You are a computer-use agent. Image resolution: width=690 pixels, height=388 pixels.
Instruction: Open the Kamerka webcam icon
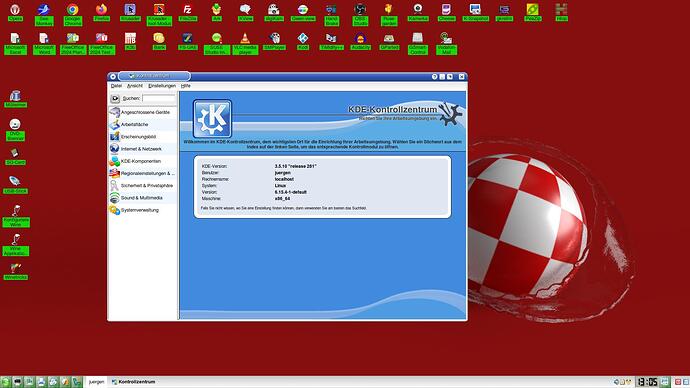(418, 13)
